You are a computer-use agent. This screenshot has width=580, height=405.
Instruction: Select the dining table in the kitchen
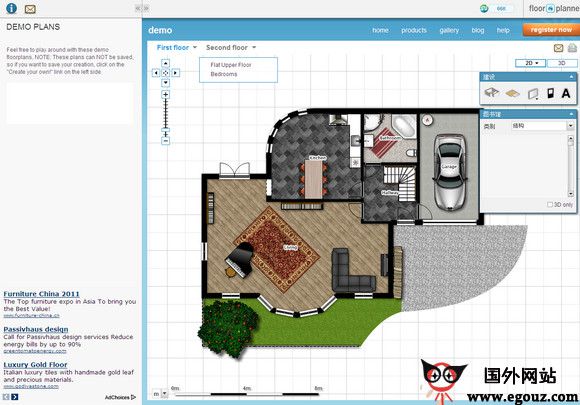(x=313, y=179)
